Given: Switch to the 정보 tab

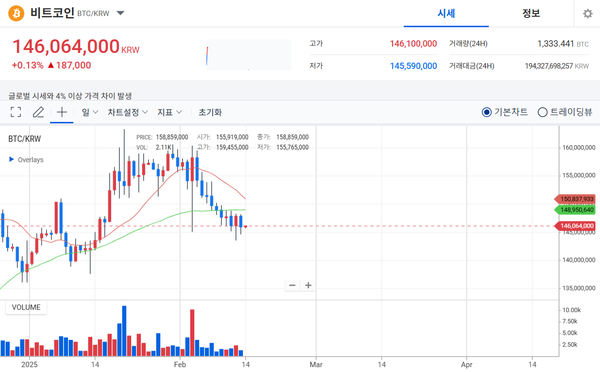Looking at the screenshot, I should point(531,14).
